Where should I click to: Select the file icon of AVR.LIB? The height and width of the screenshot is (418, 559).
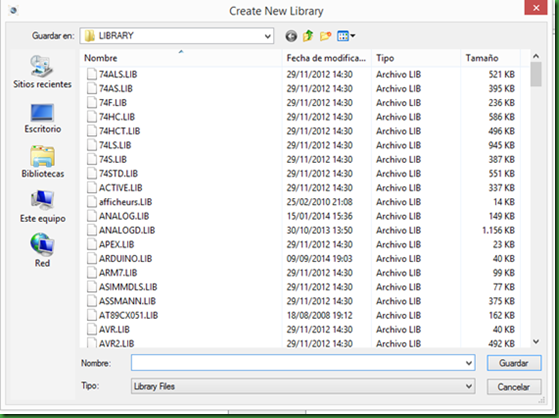coord(92,329)
